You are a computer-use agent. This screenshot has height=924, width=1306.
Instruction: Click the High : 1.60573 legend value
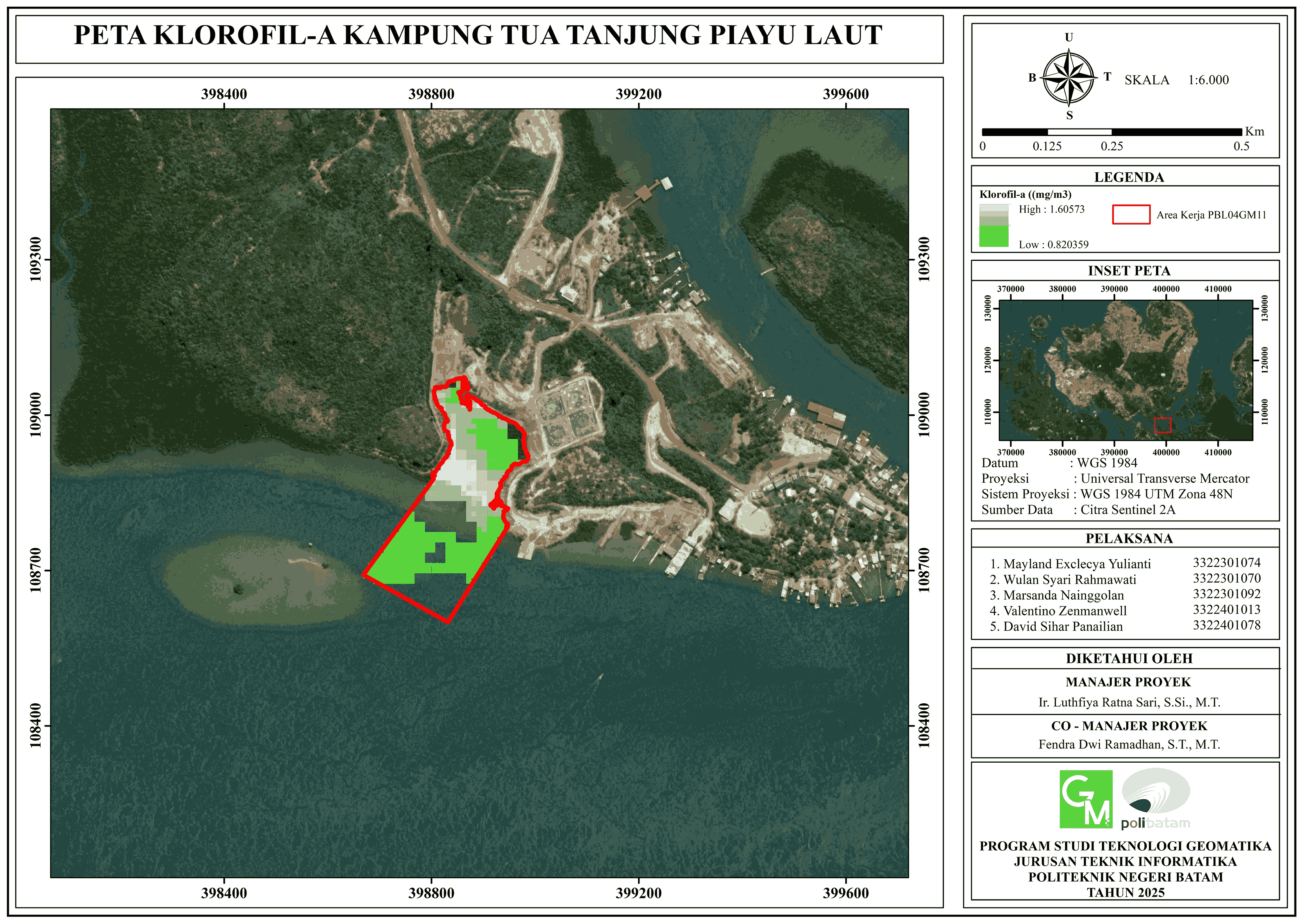(1052, 209)
